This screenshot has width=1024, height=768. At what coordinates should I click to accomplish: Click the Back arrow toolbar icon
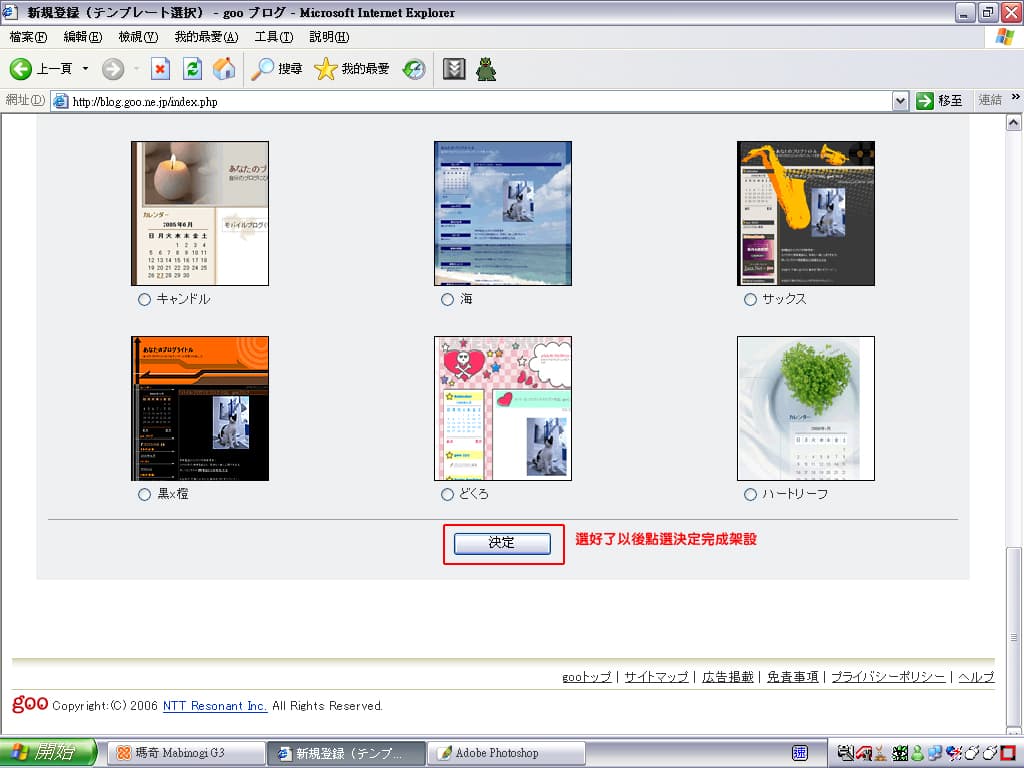tap(22, 69)
